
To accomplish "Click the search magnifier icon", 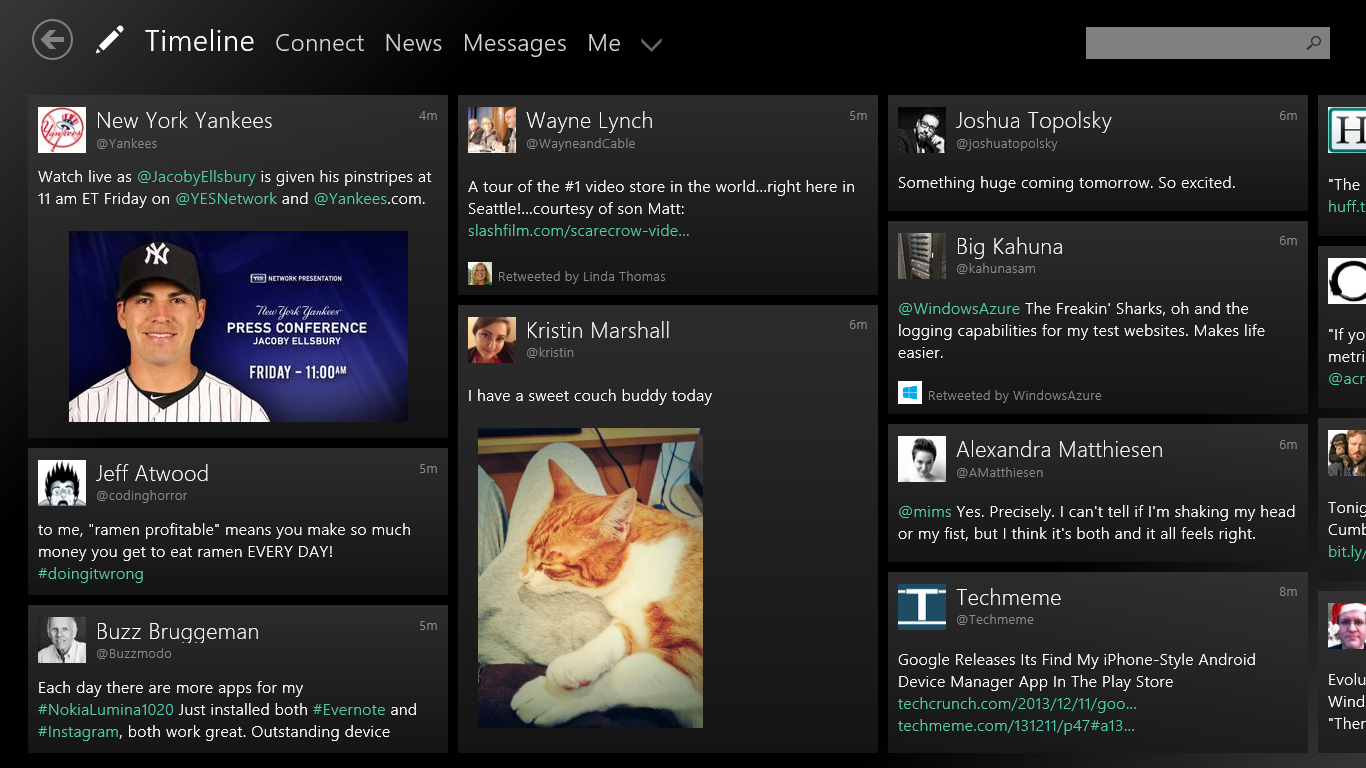I will tap(1313, 43).
